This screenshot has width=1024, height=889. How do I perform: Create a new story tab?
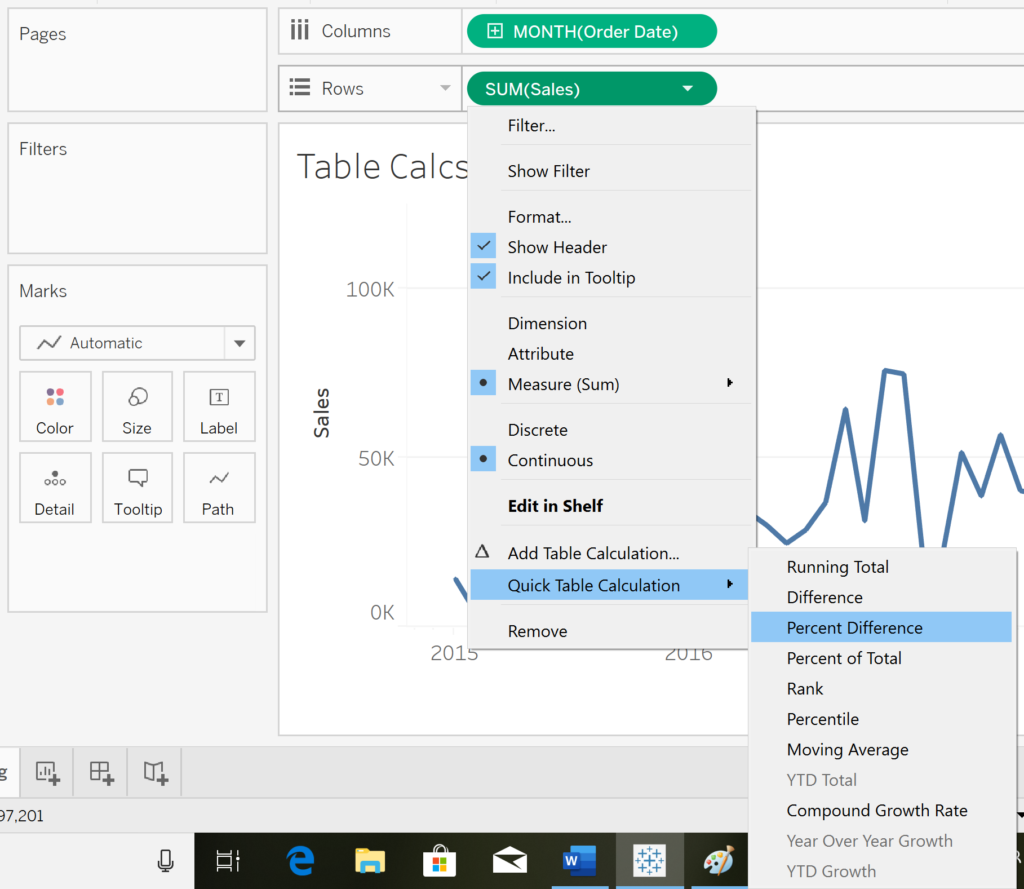click(x=155, y=772)
